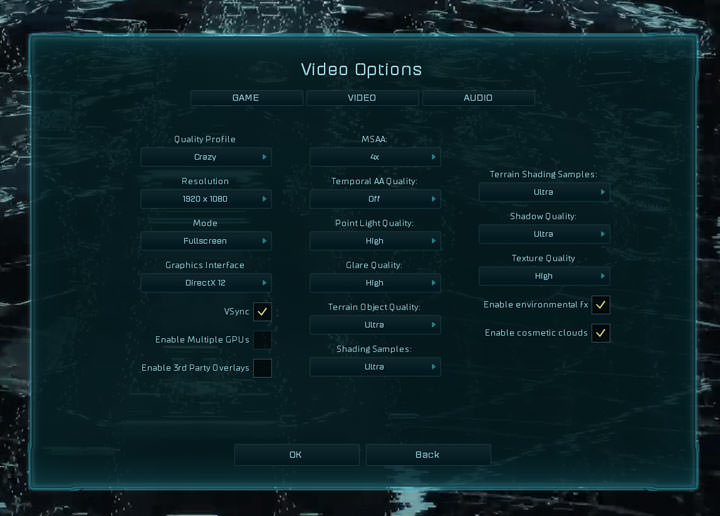Change the display Mode dropdown

point(206,241)
